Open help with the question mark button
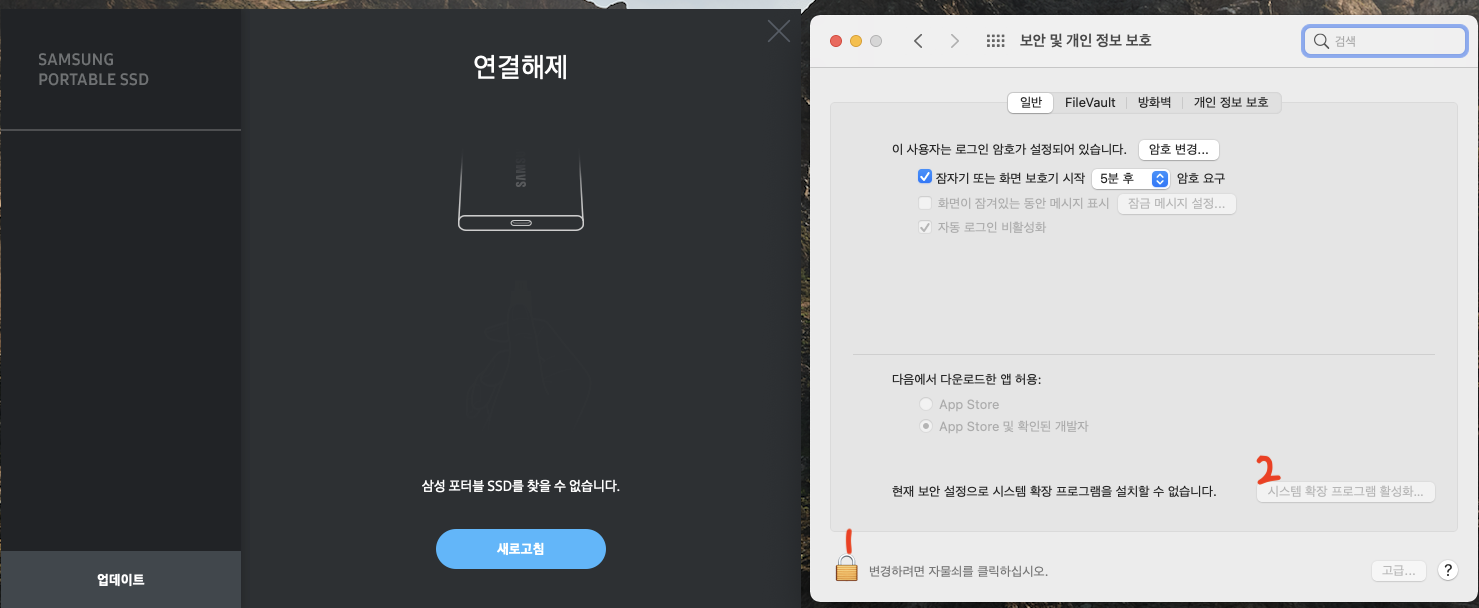This screenshot has width=1479, height=608. [x=1446, y=571]
